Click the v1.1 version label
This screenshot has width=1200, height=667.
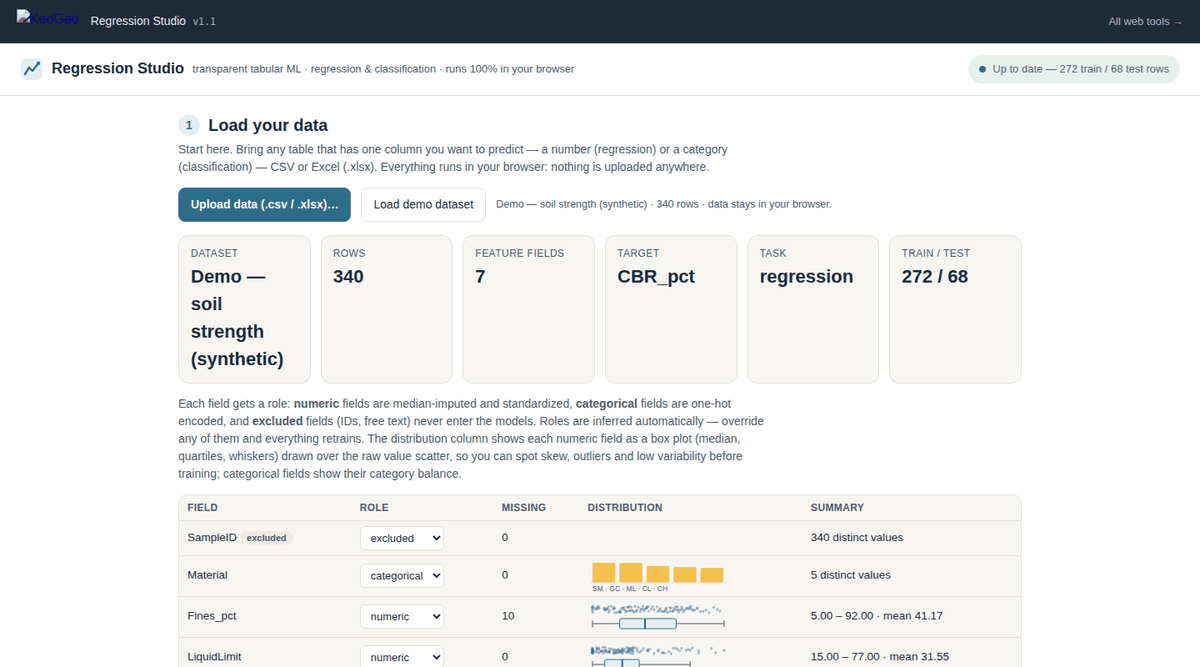[204, 22]
